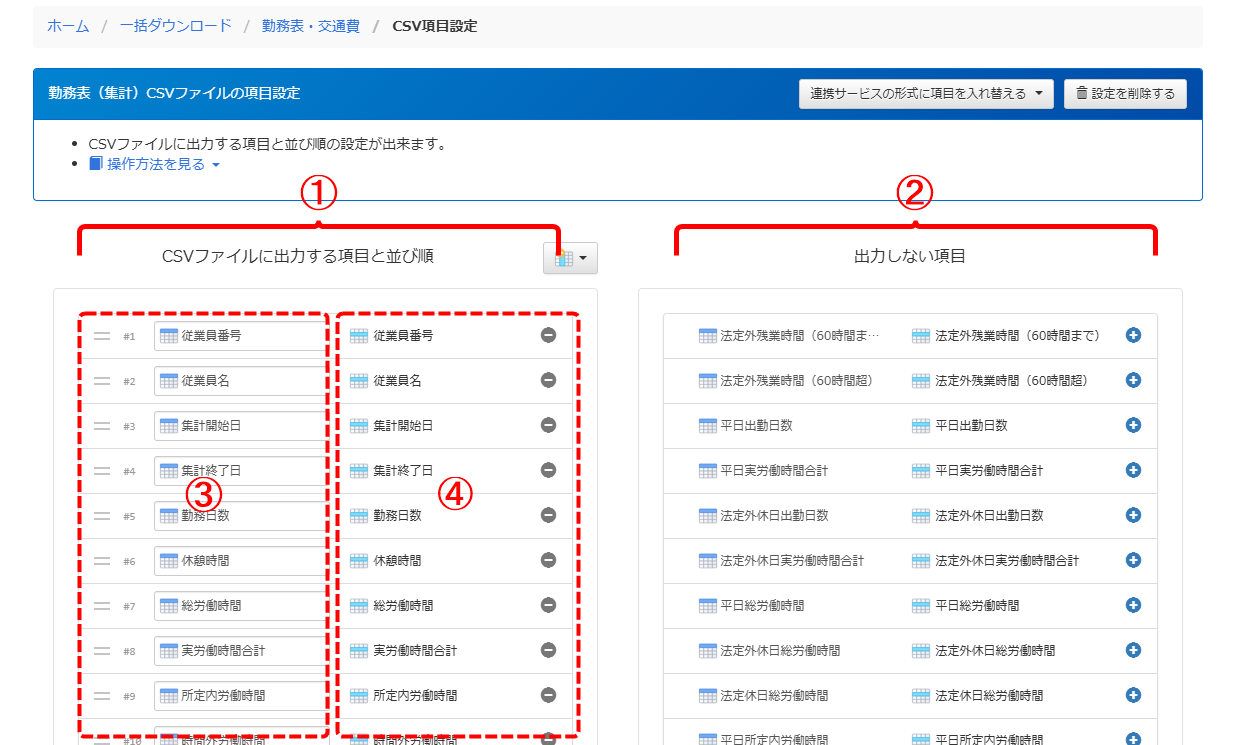Add 法定外休日総労働時間 with its plus icon
1242x745 pixels.
(x=1133, y=650)
